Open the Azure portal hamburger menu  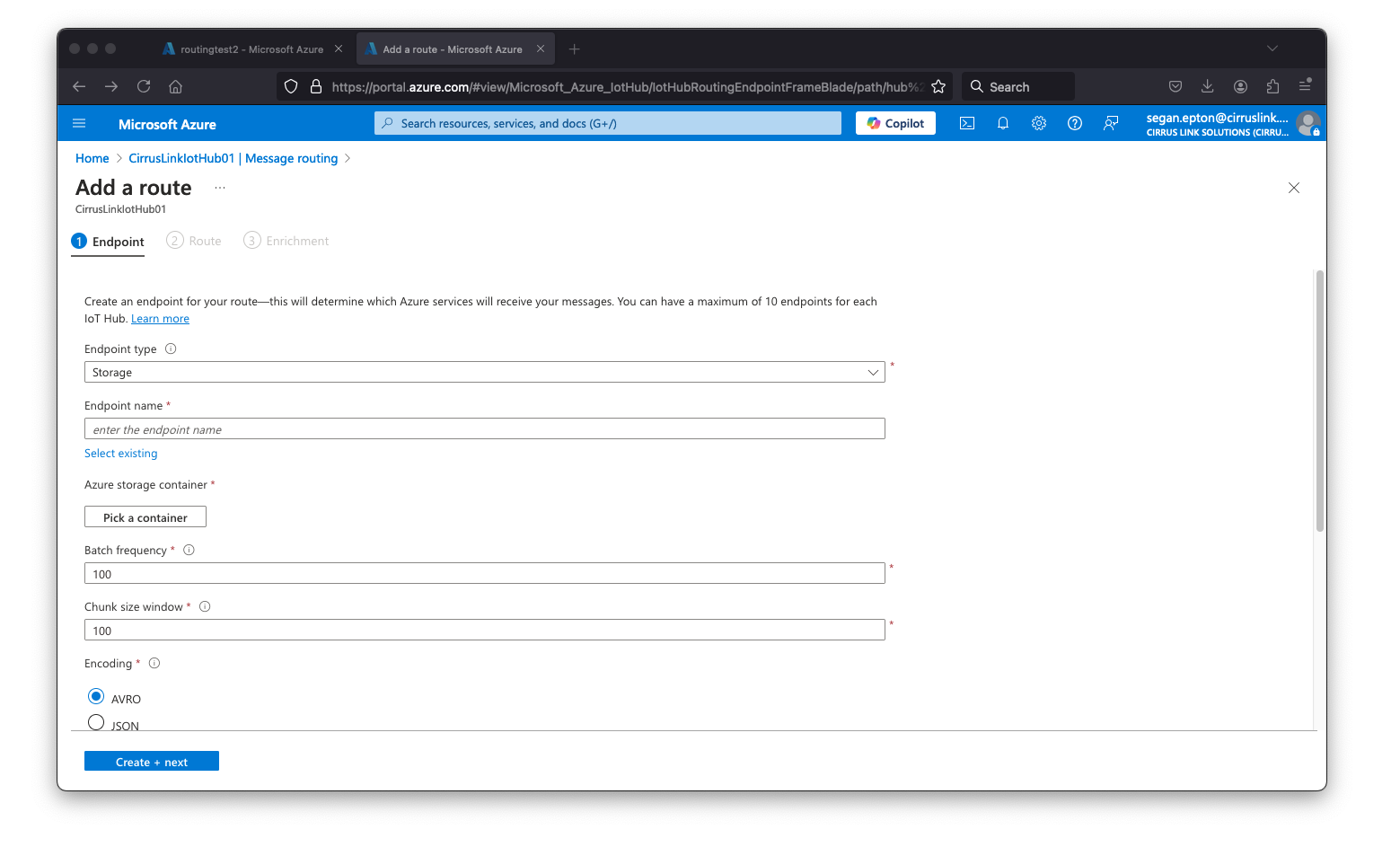pos(79,124)
